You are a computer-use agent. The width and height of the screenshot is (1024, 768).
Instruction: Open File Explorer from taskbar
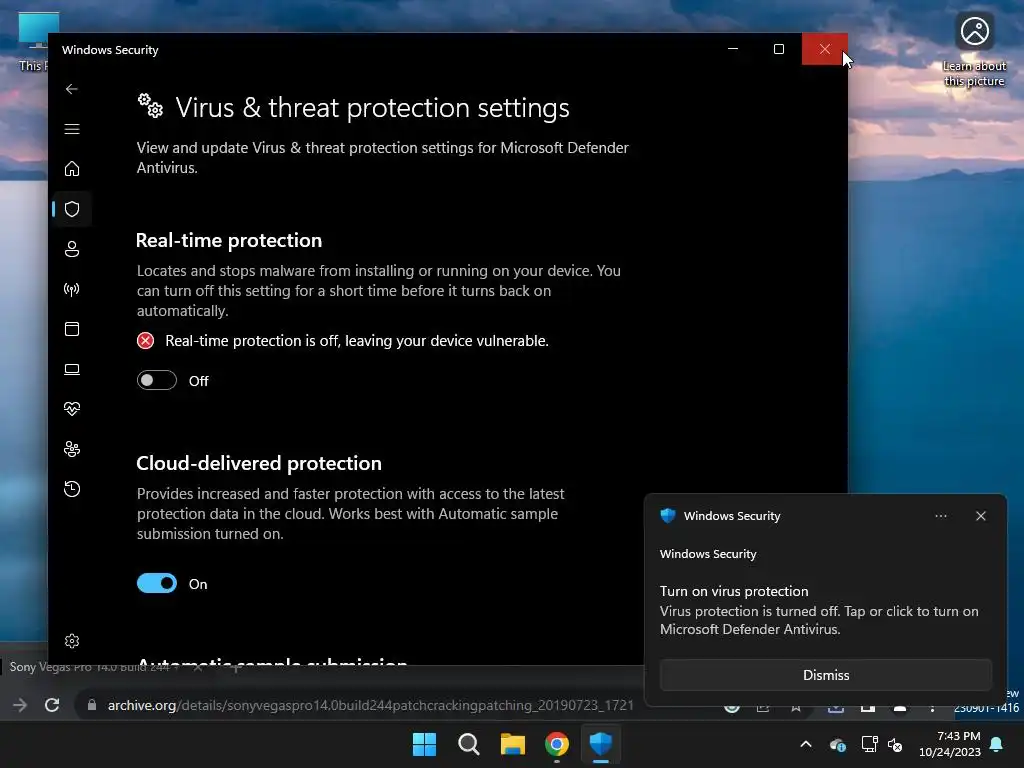513,744
